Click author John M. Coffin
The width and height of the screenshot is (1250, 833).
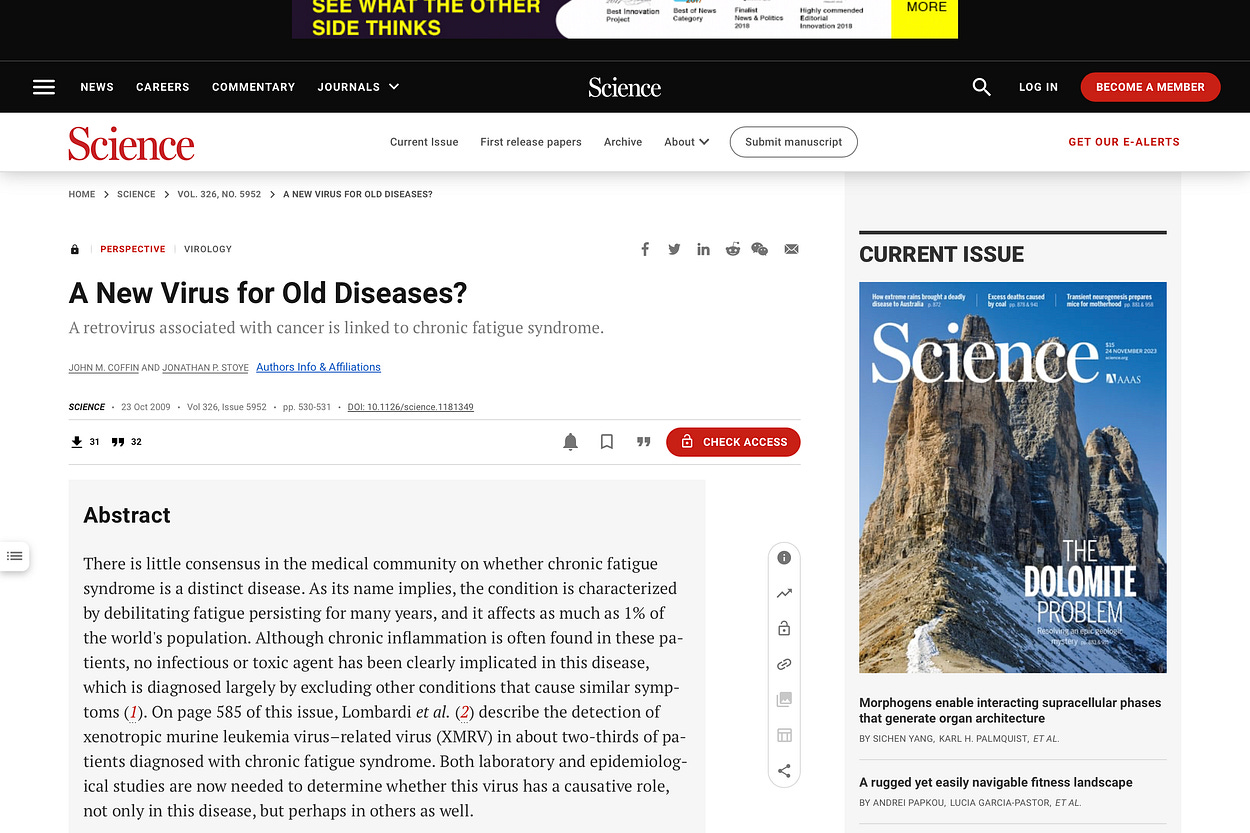click(104, 368)
